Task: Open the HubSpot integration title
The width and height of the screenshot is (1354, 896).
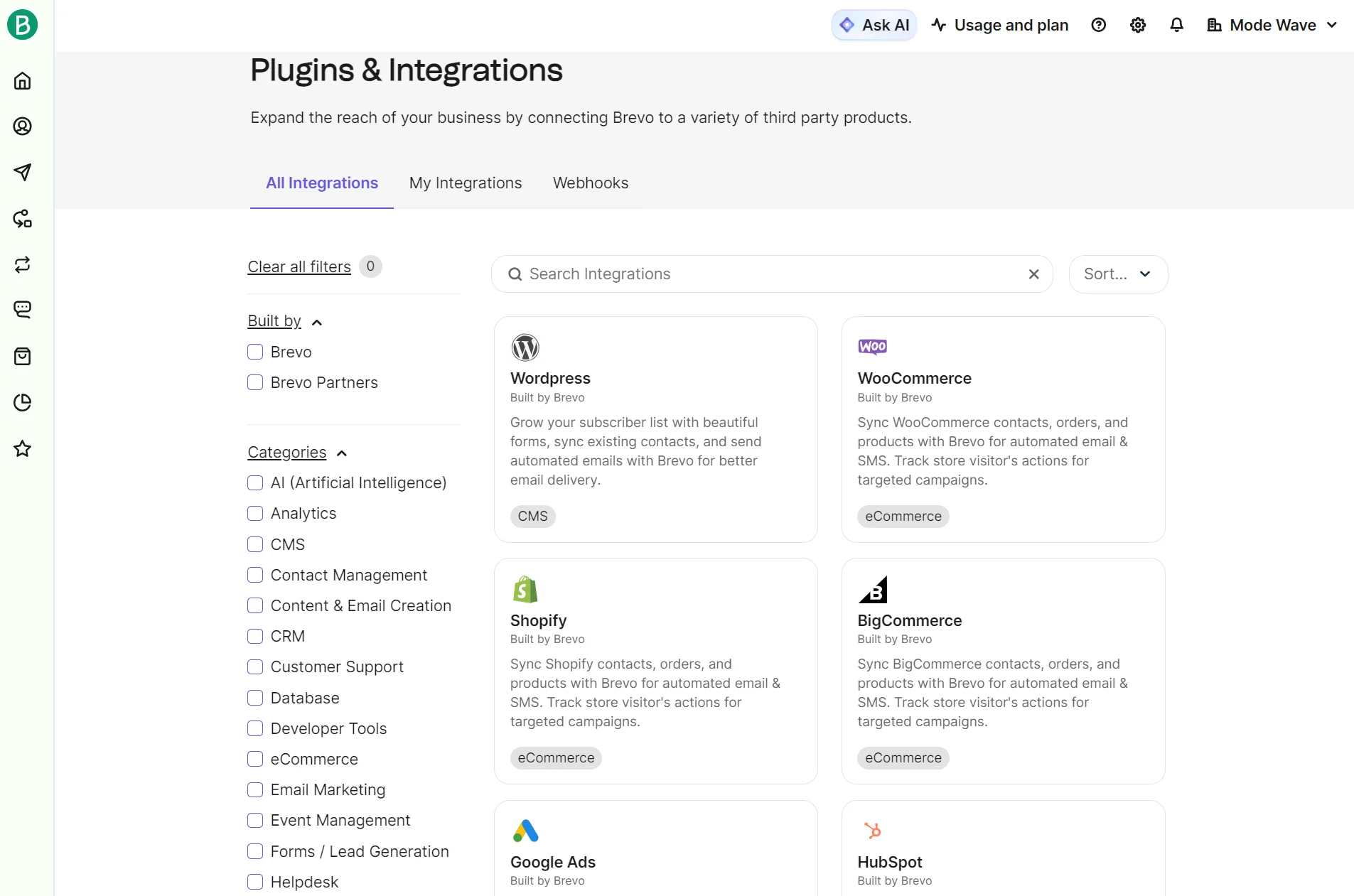Action: click(890, 863)
